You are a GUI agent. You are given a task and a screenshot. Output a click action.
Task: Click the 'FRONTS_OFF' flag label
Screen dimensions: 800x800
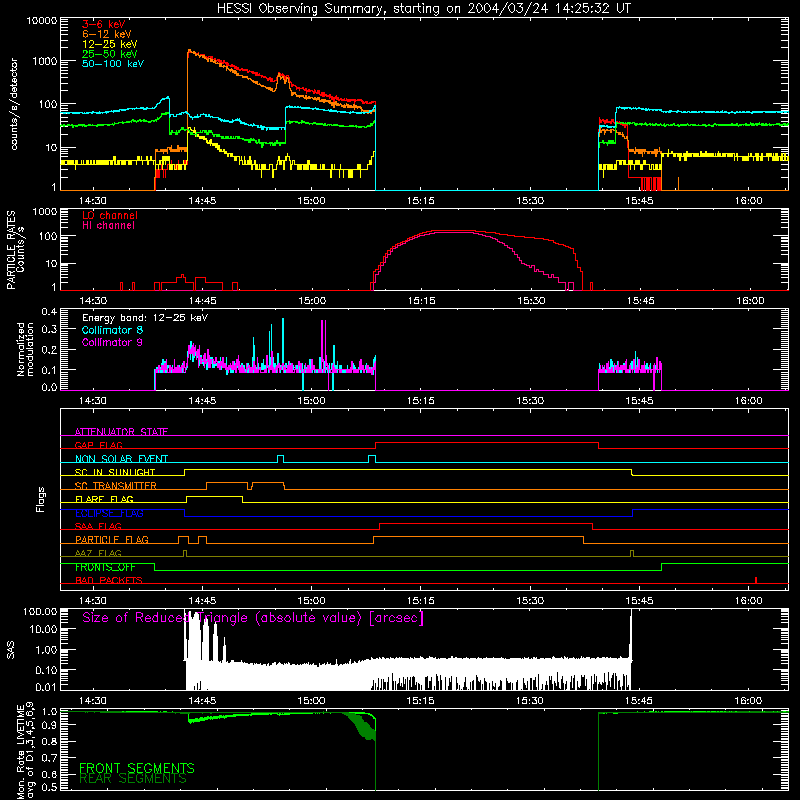[105, 567]
